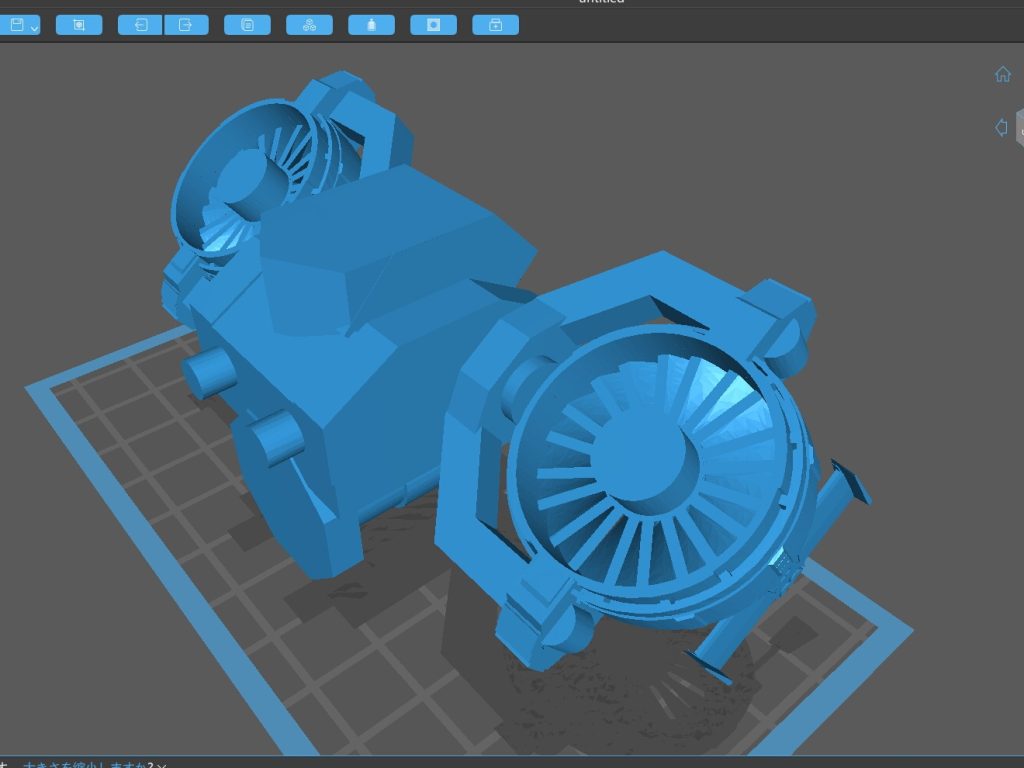Click the 大きさを縮小しますか? link

(x=85, y=765)
